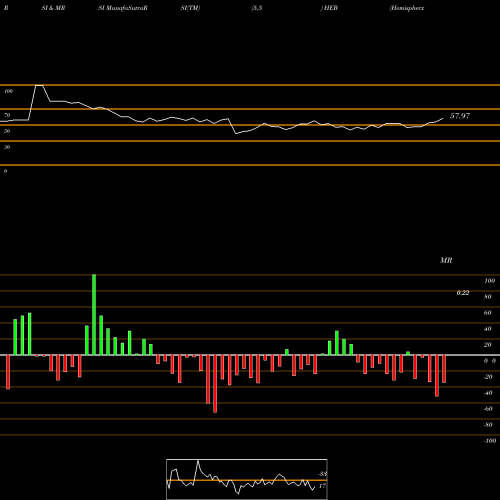This screenshot has width=500, height=500.
Task: Click the 30 level label on RSI scale
Action: pos(7,147)
